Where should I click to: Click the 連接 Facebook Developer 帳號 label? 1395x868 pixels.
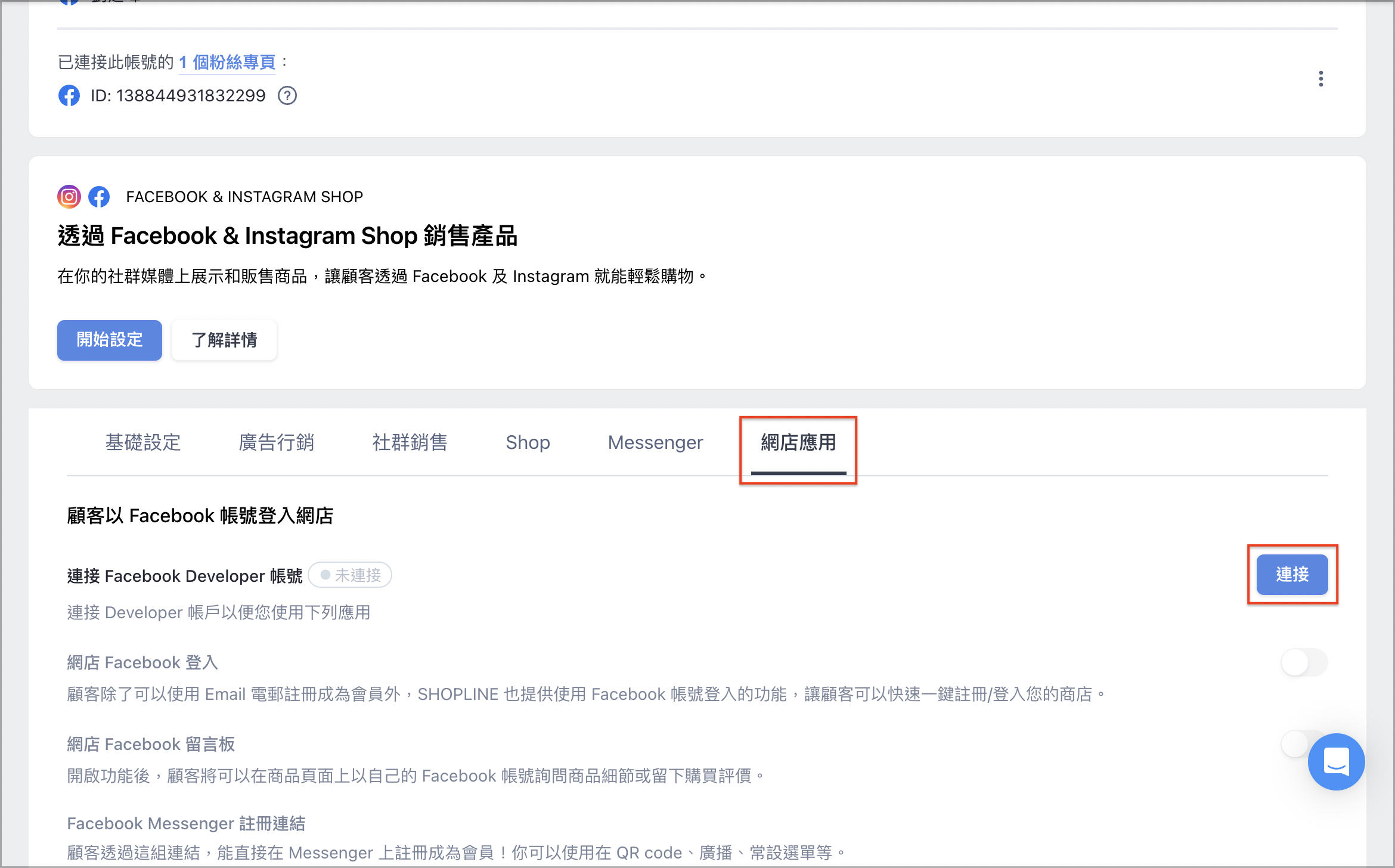coord(185,576)
